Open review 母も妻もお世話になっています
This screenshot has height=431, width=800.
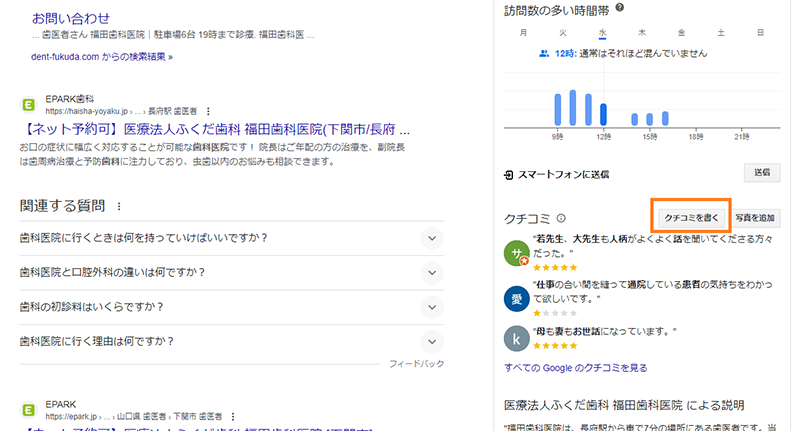pyautogui.click(x=605, y=332)
